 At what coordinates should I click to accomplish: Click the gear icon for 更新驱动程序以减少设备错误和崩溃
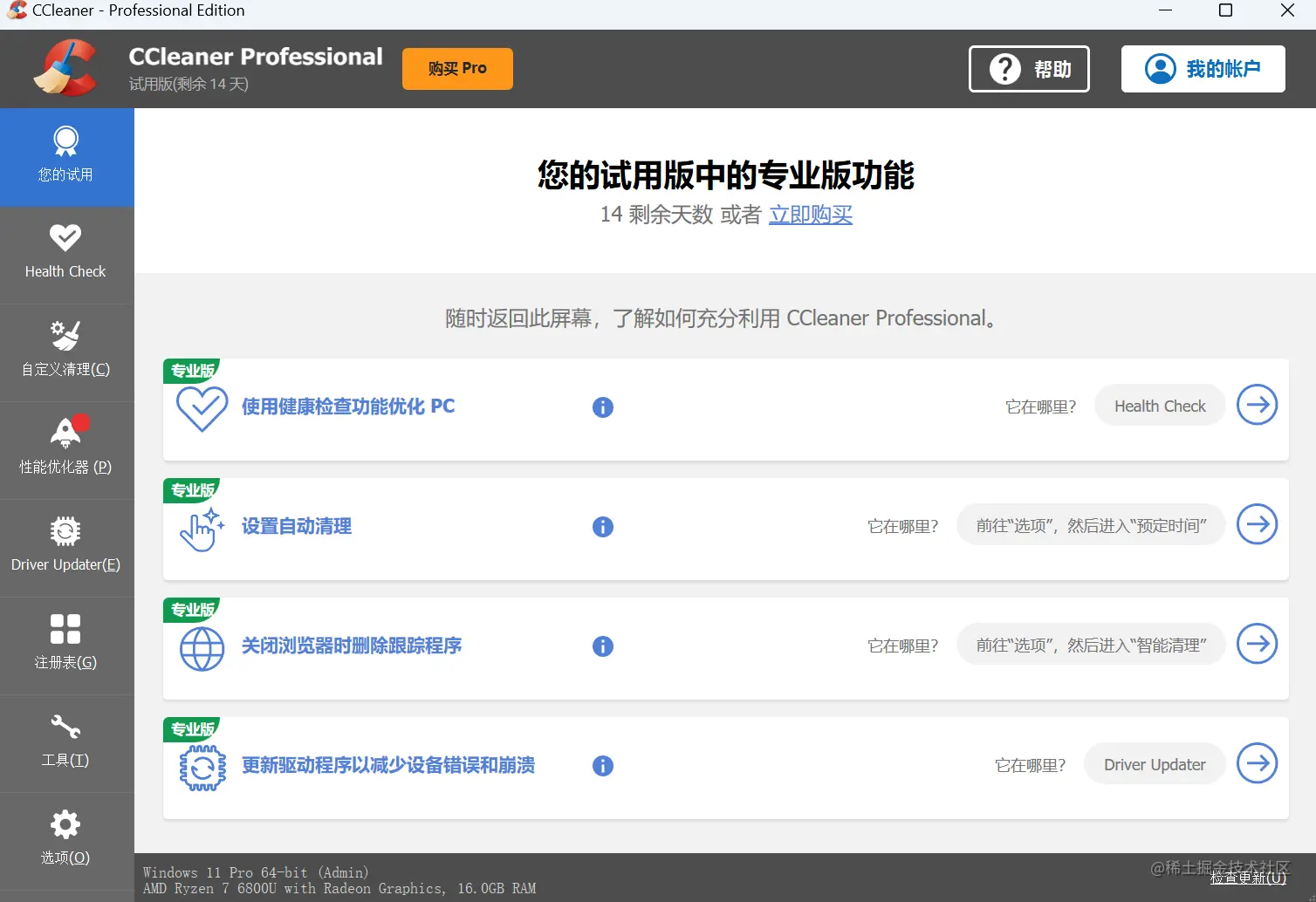202,768
